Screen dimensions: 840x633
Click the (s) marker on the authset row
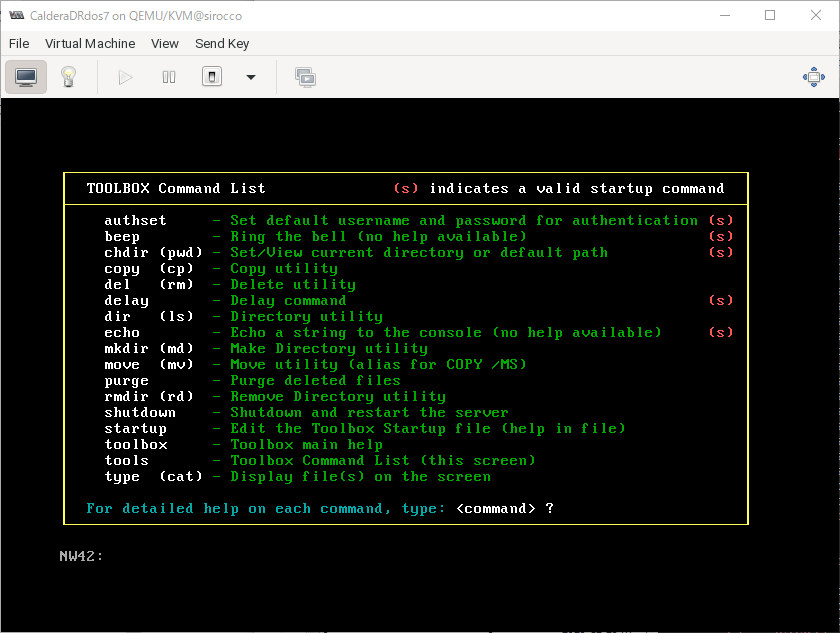point(721,221)
